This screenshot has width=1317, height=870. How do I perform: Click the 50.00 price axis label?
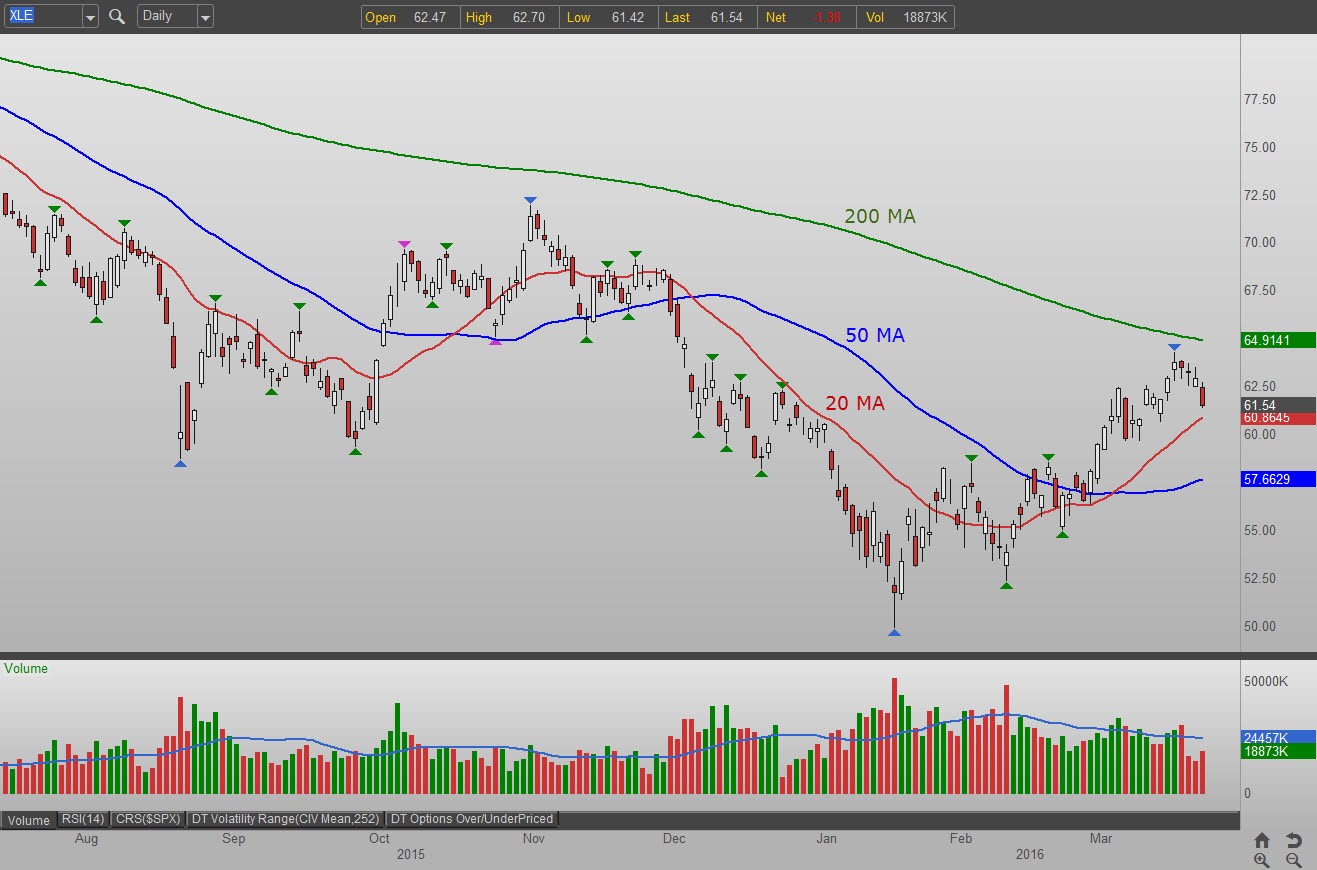(1259, 626)
